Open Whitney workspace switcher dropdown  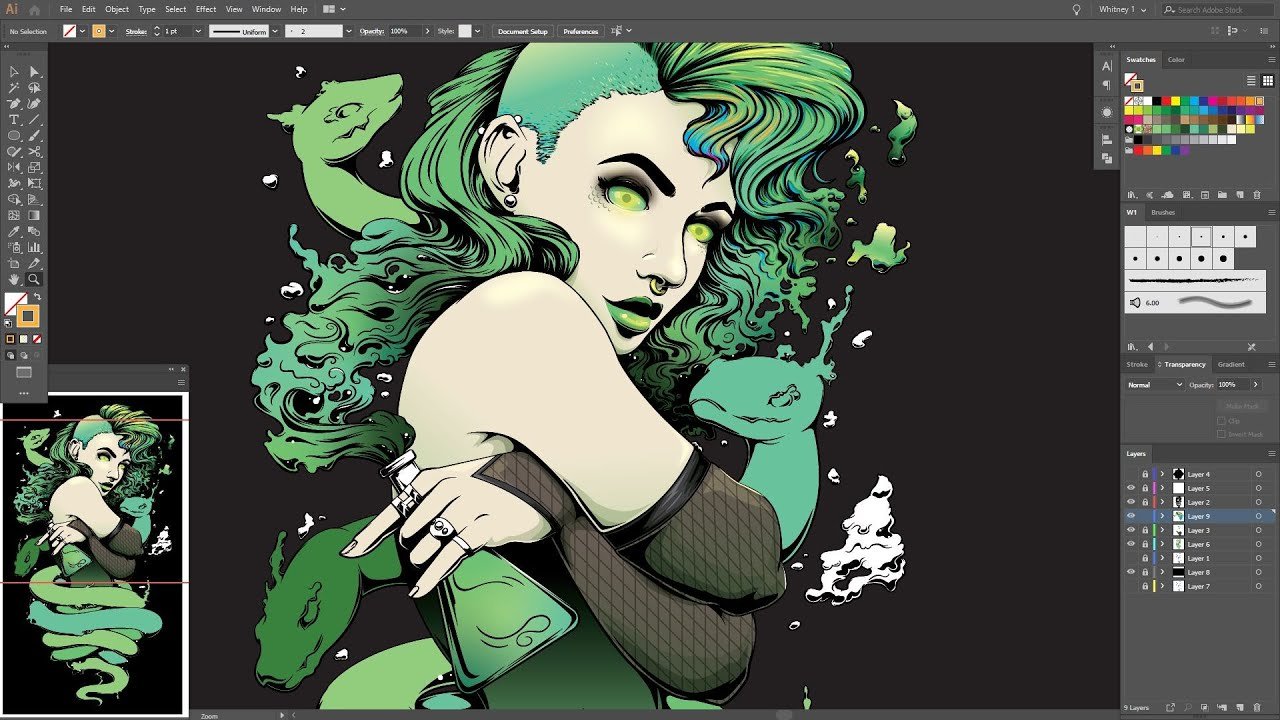click(x=1121, y=9)
